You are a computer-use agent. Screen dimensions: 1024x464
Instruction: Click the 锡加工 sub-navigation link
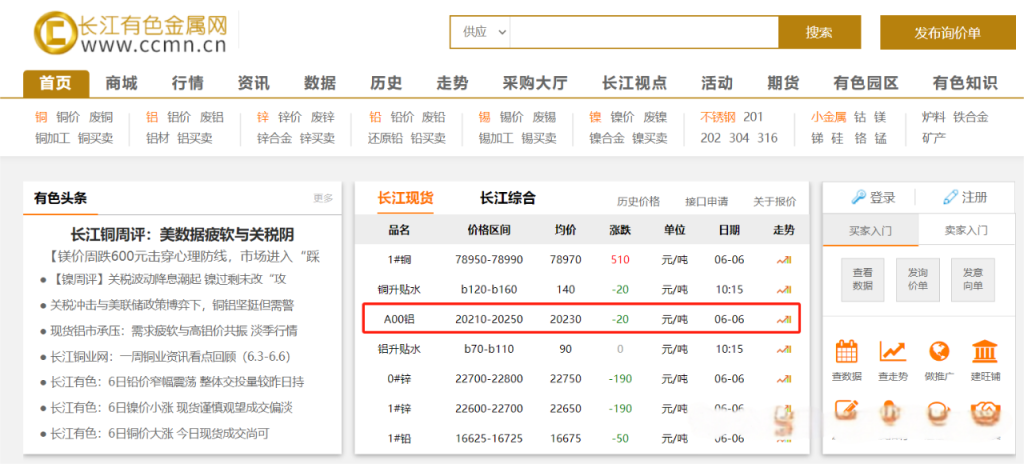click(496, 139)
